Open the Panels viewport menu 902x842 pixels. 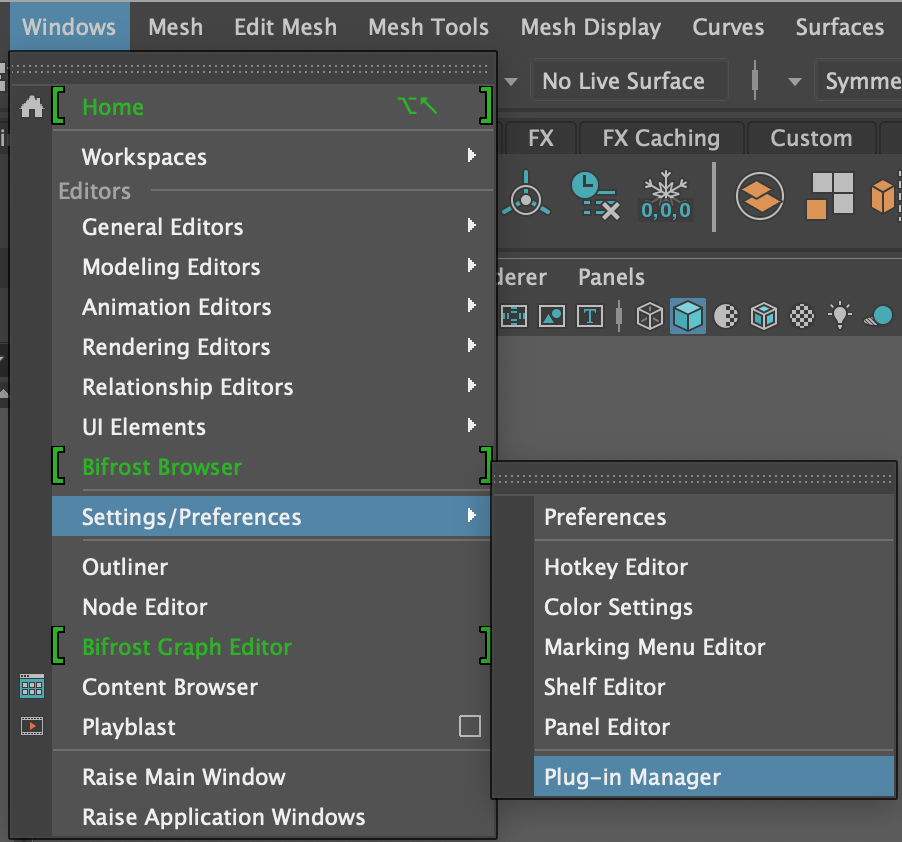click(x=611, y=277)
